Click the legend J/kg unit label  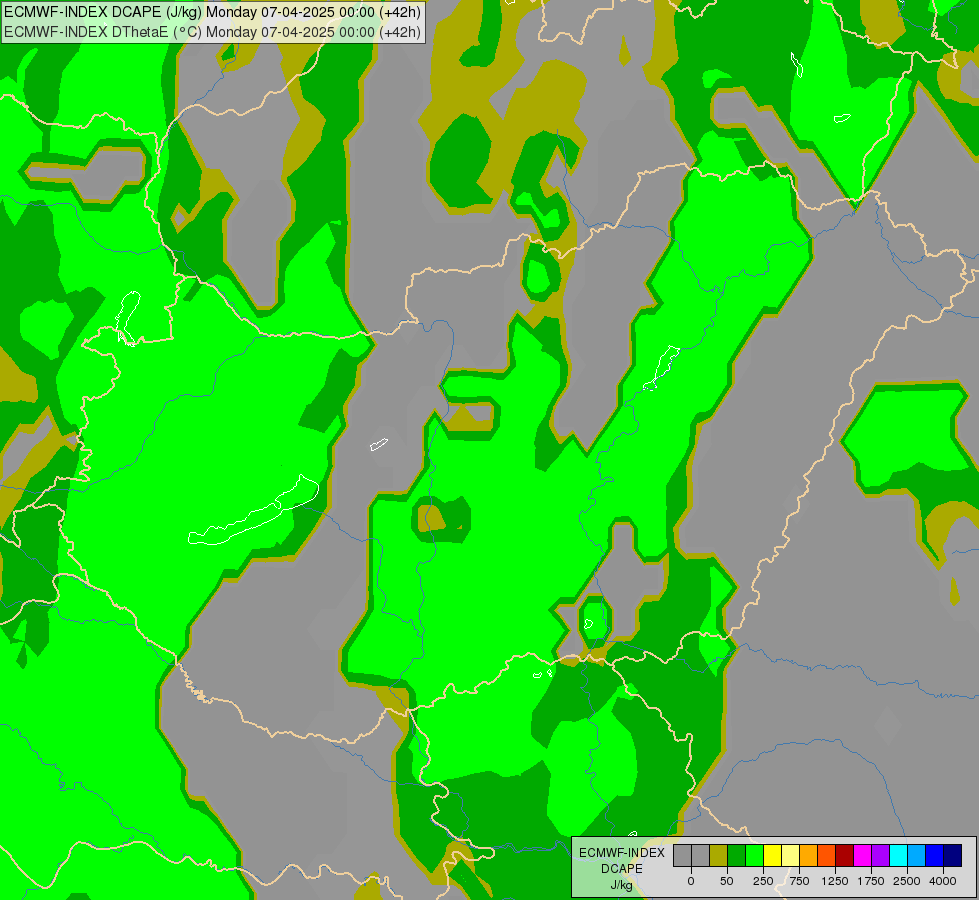point(622,885)
